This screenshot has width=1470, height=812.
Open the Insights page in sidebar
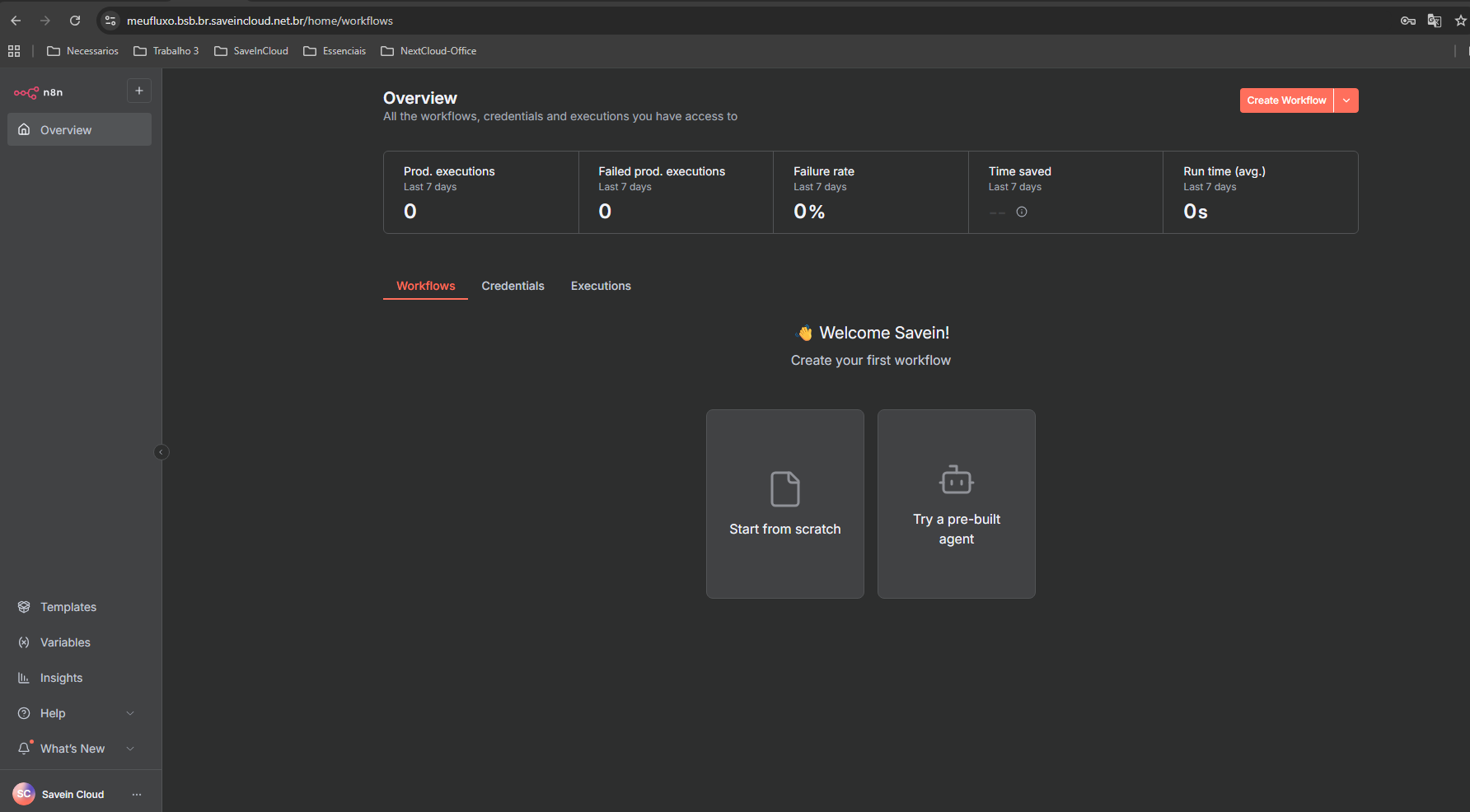tap(61, 678)
